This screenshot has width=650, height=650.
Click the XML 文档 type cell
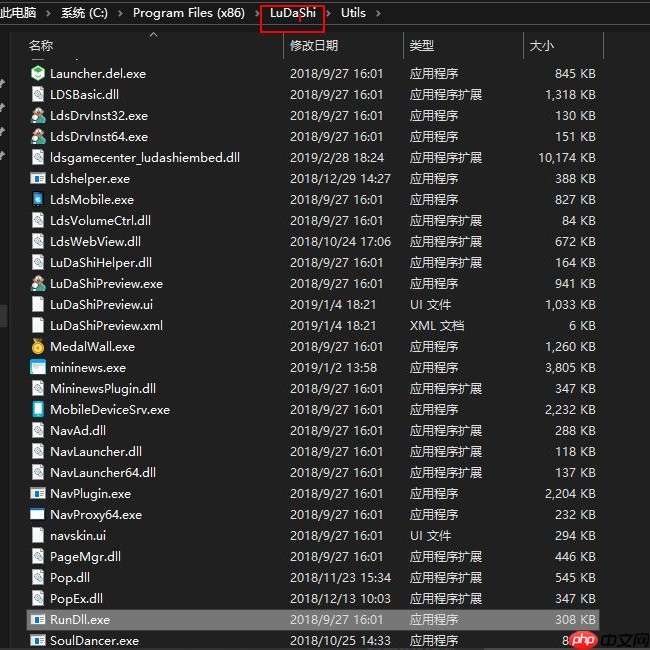437,325
